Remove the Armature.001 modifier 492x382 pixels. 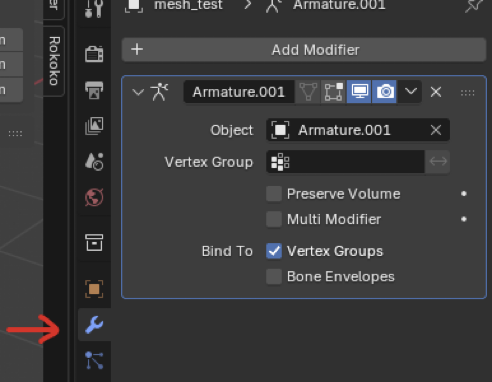coord(436,92)
